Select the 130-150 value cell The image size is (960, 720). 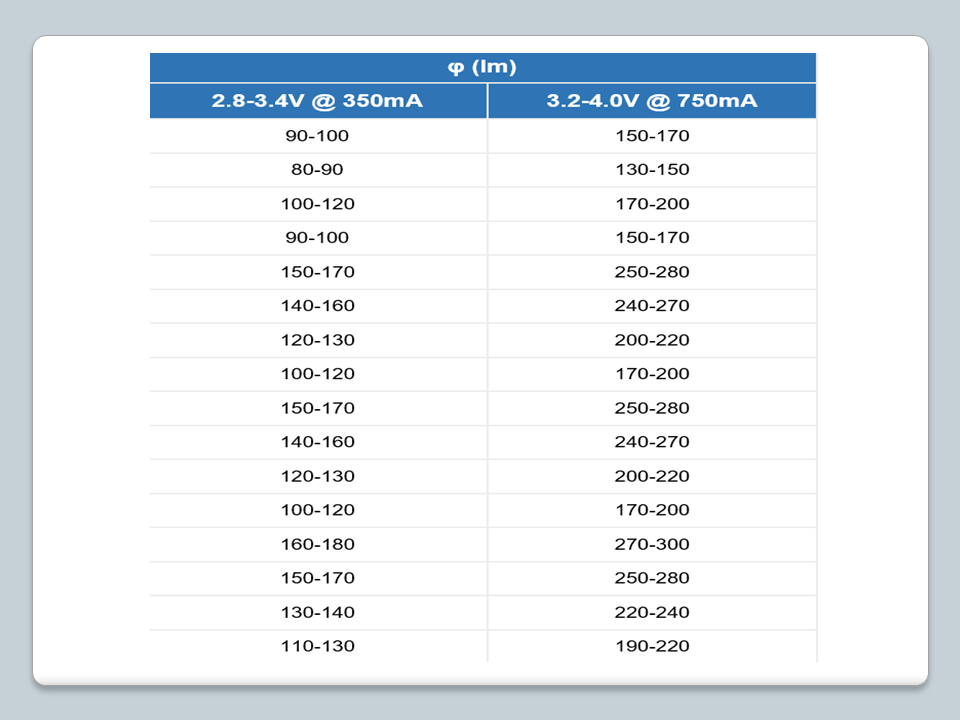[x=652, y=170]
